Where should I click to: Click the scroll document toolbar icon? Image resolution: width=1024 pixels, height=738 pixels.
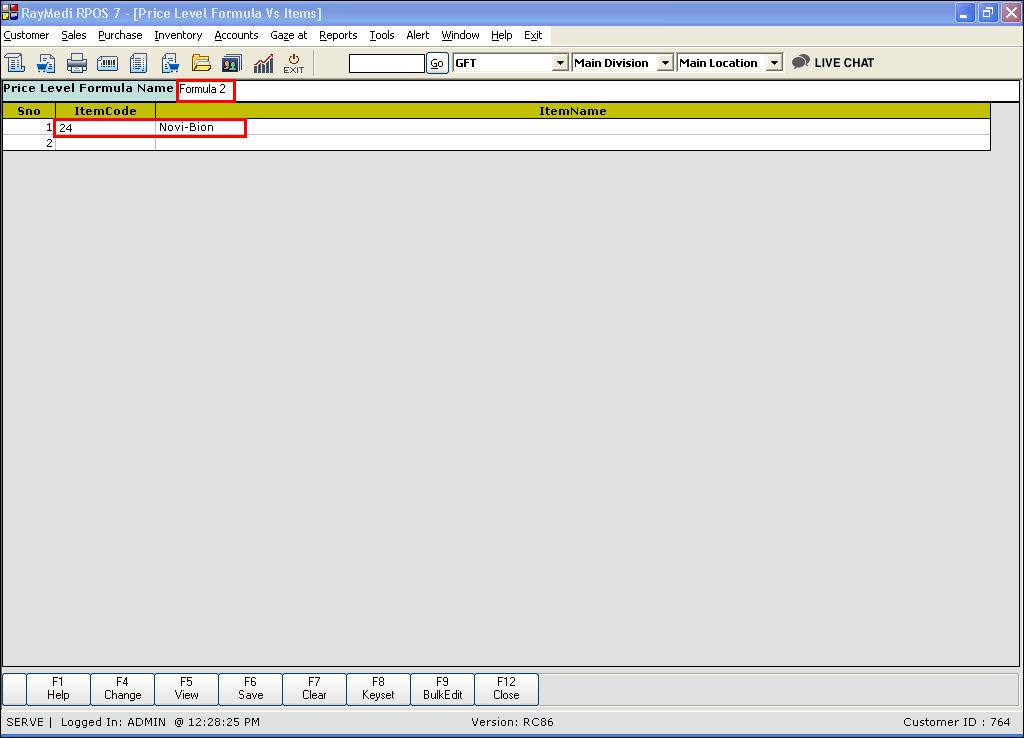pyautogui.click(x=15, y=63)
